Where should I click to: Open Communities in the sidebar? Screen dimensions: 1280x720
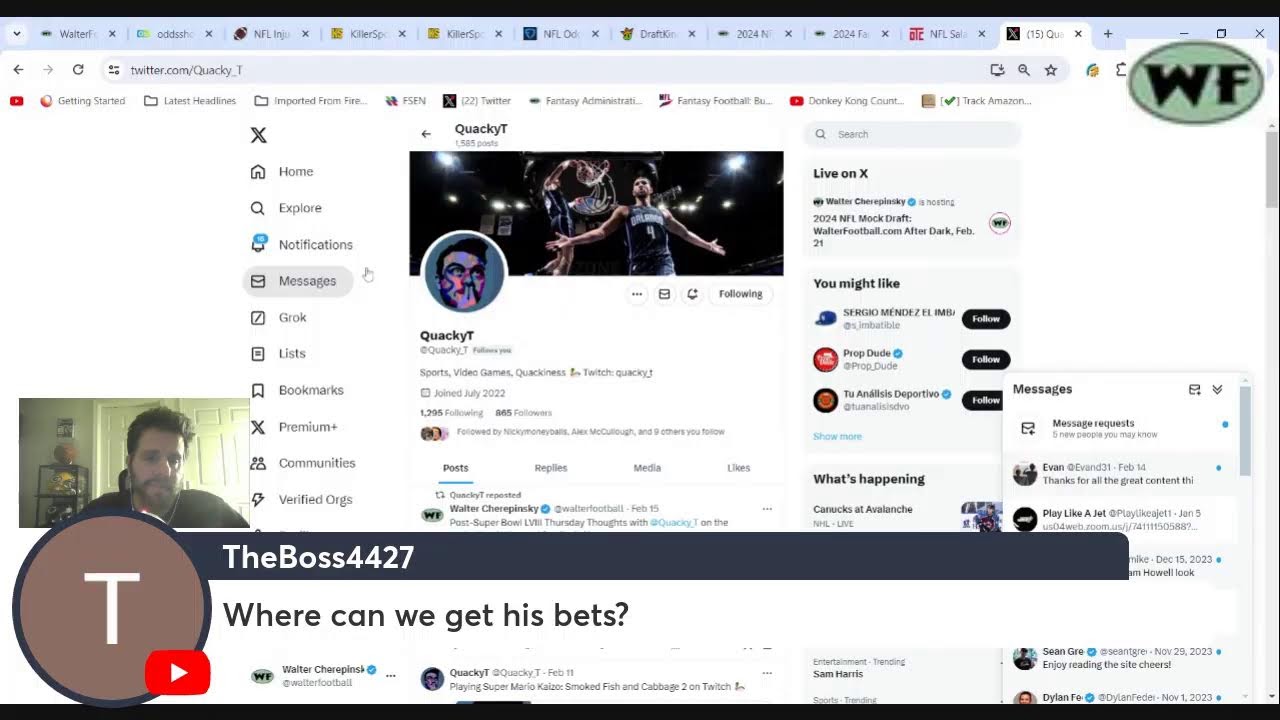303,463
